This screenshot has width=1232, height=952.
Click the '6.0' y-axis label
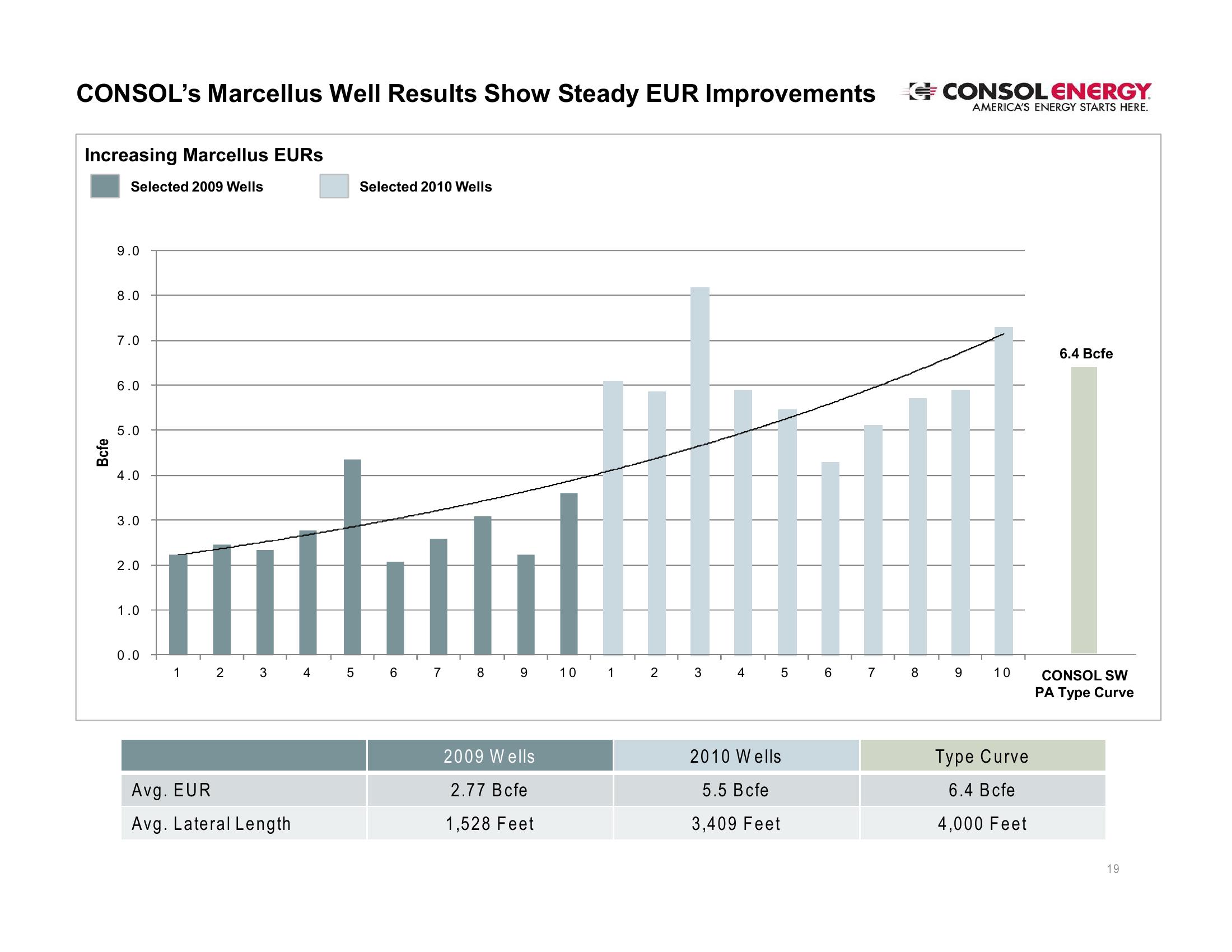[128, 386]
